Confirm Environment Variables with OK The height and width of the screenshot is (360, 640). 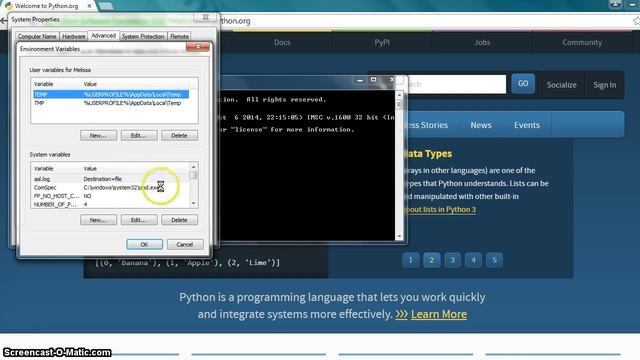coord(144,244)
